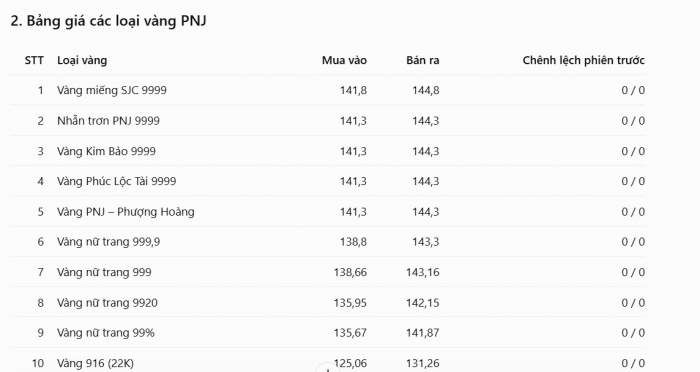Image resolution: width=700 pixels, height=372 pixels.
Task: Click the 'STT' column header
Action: pos(34,60)
